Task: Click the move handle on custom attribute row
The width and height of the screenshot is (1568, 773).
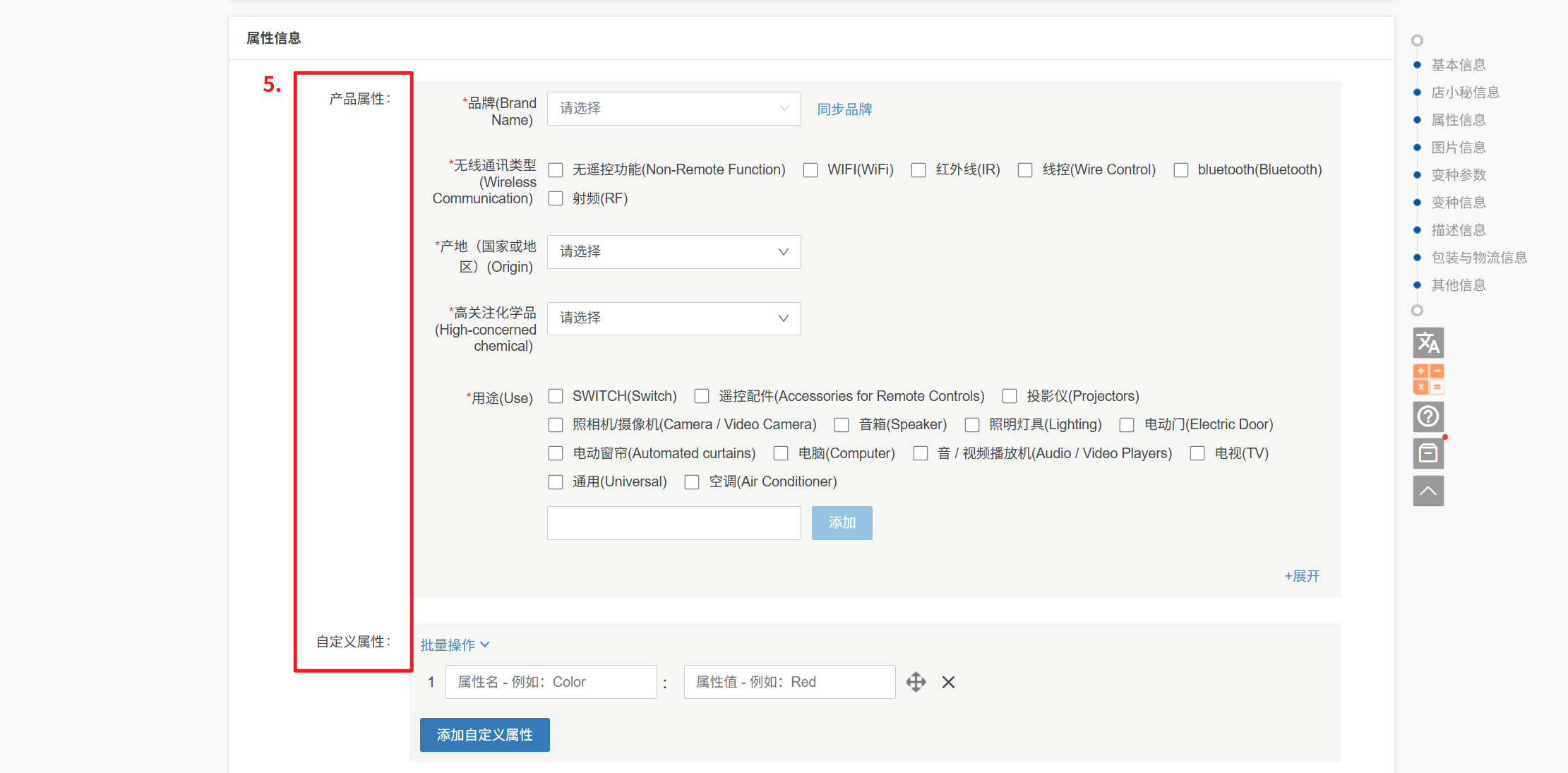Action: point(916,682)
